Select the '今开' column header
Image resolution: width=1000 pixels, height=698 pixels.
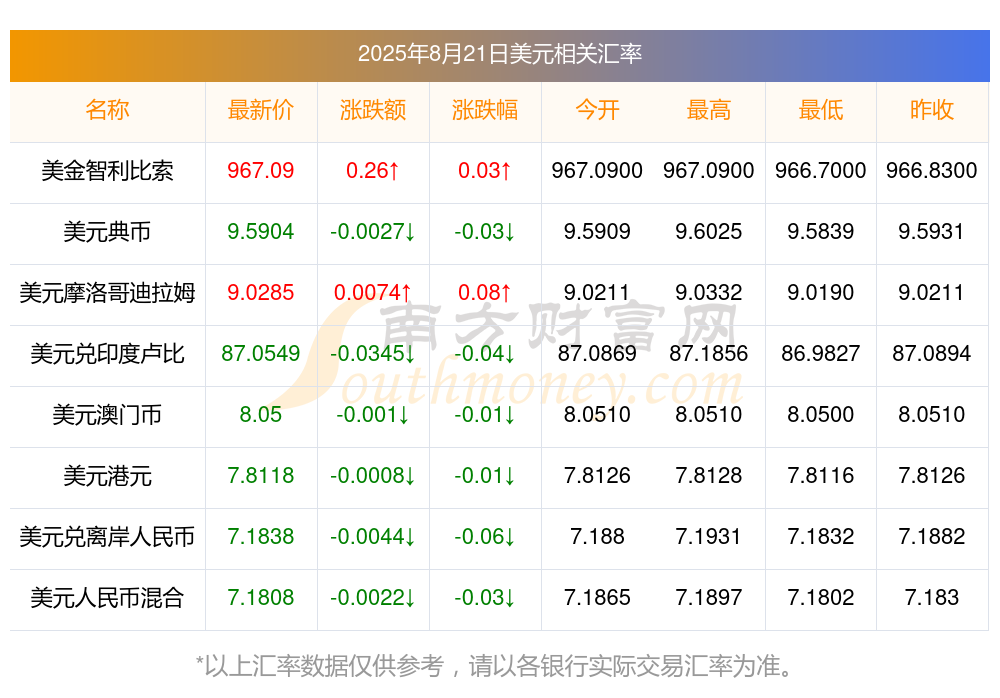(597, 110)
